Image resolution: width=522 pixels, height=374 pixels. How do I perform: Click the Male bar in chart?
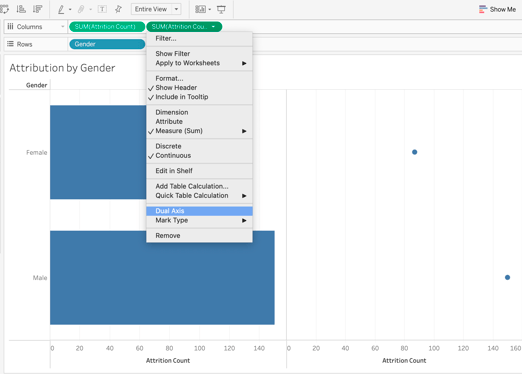[x=162, y=277]
